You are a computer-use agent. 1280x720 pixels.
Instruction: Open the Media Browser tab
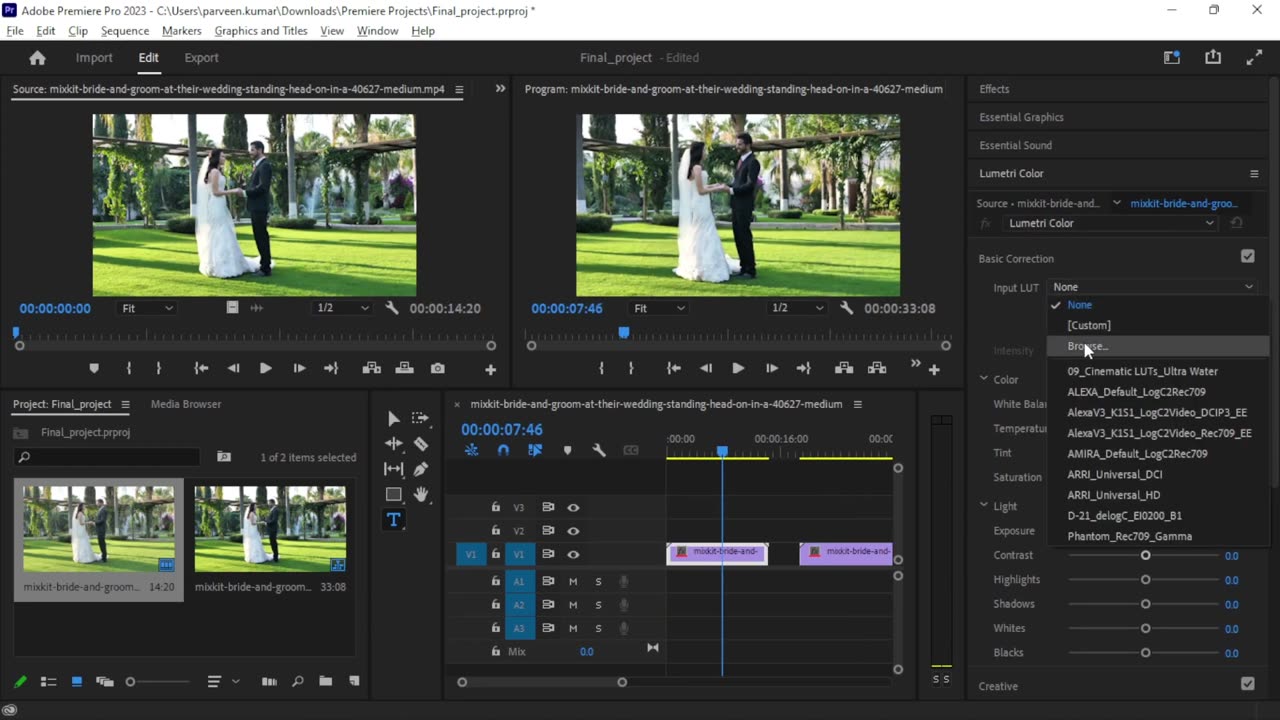tap(186, 404)
